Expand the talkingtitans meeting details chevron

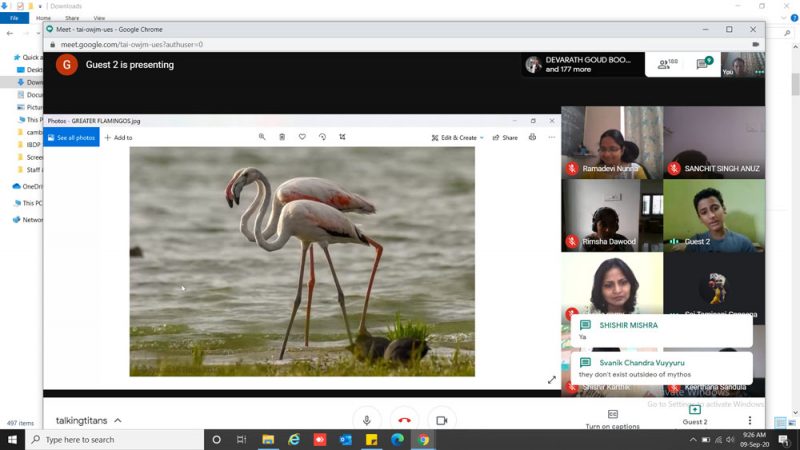pos(118,421)
